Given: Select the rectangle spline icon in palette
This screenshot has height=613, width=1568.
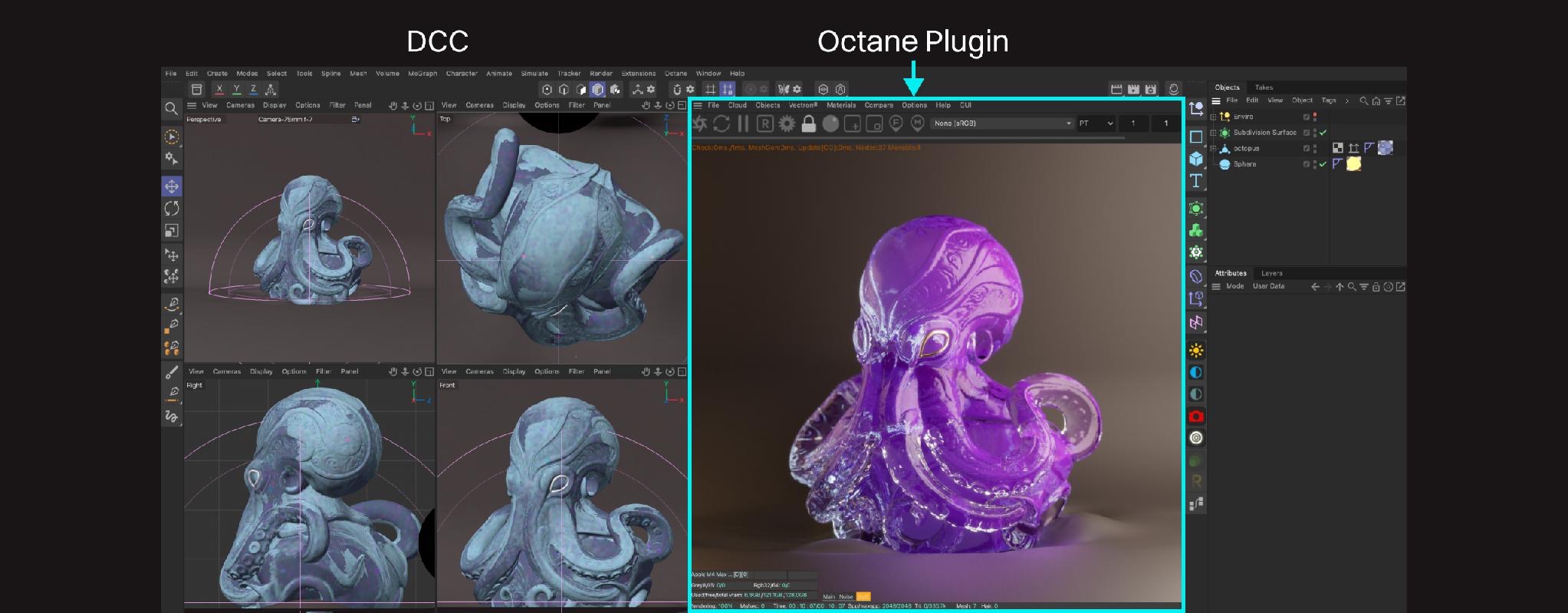Looking at the screenshot, I should pos(1196,137).
